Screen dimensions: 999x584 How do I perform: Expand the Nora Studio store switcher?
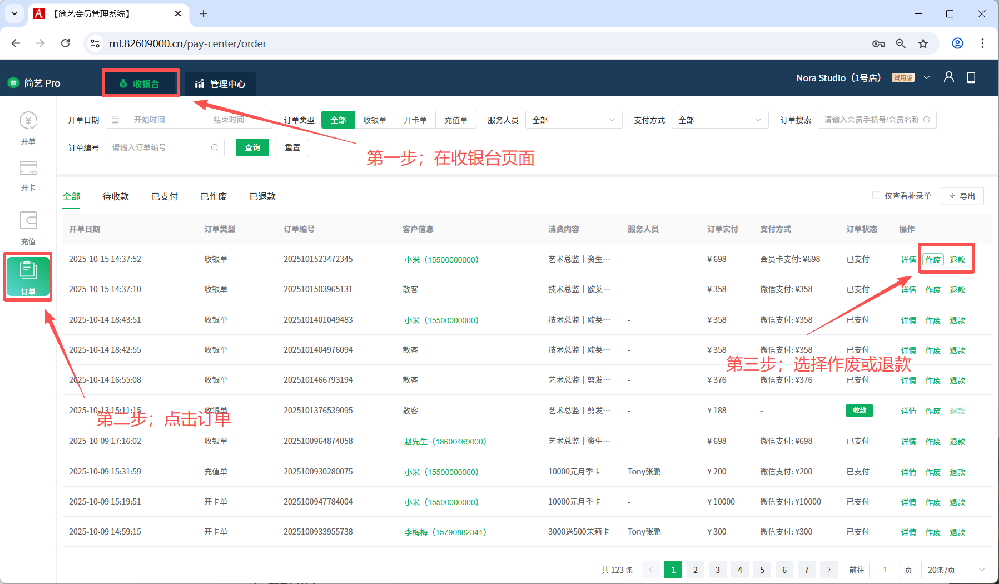click(x=926, y=77)
